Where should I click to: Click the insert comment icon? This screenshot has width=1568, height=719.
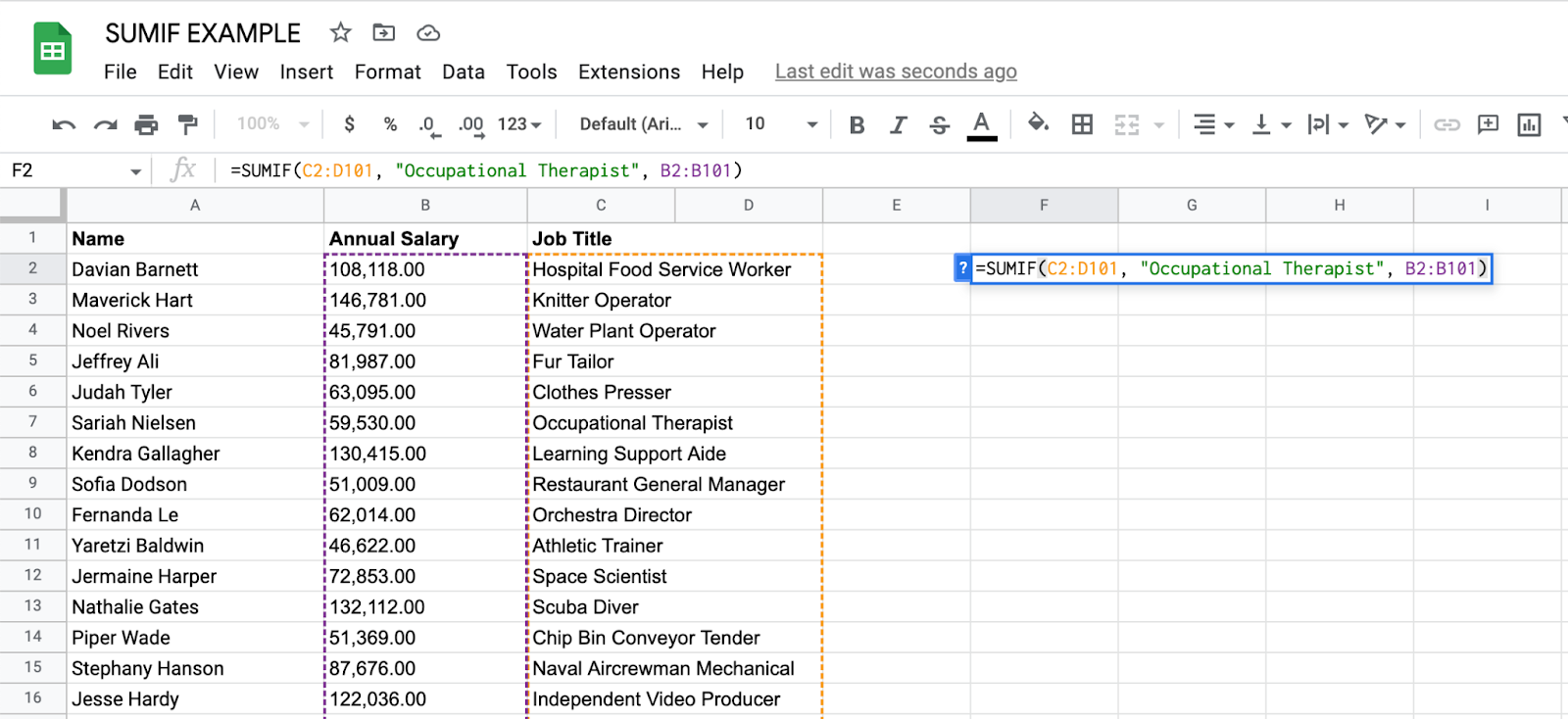coord(1488,124)
